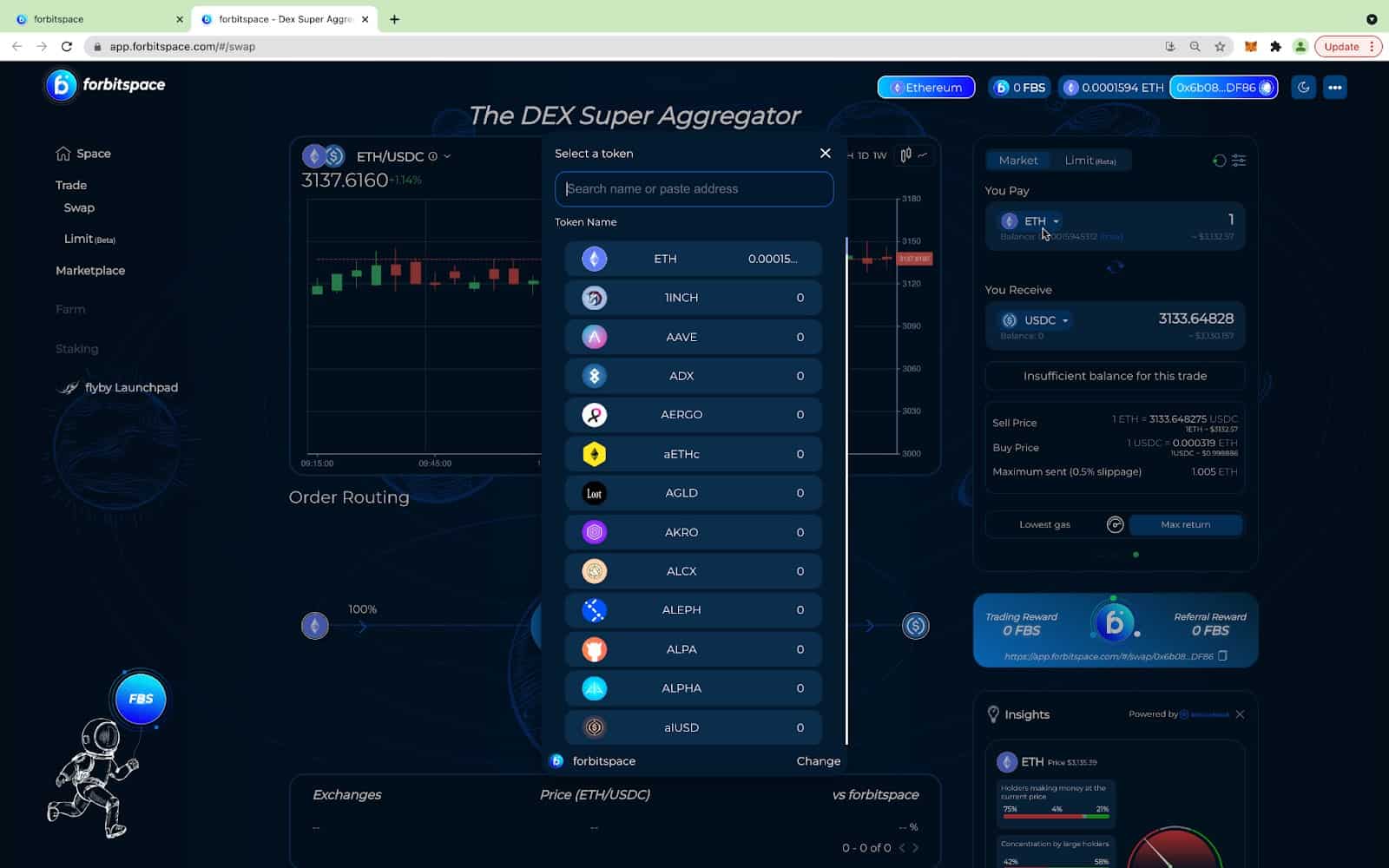Open Swap under Trade
This screenshot has width=1389, height=868.
pyautogui.click(x=79, y=207)
